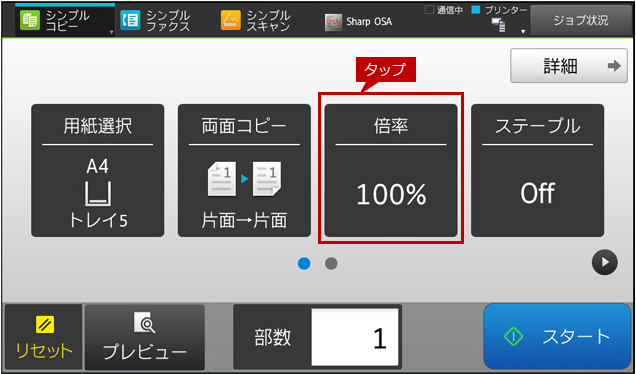The height and width of the screenshot is (374, 636).
Task: Click the リセット reset button
Action: (x=44, y=337)
